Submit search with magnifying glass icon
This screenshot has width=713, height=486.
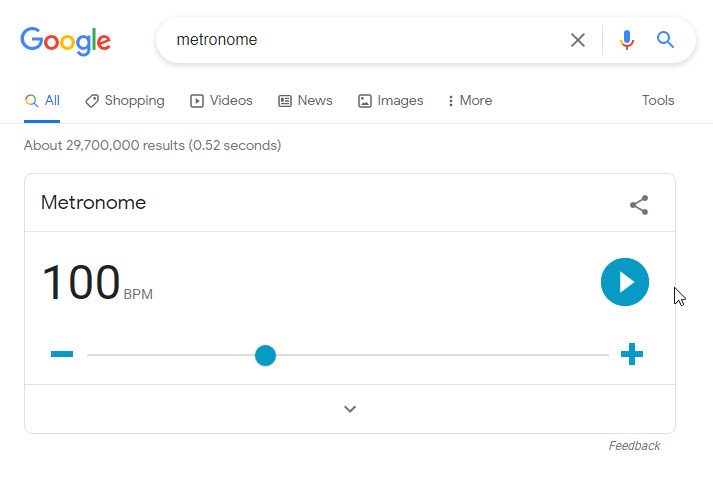[x=665, y=40]
